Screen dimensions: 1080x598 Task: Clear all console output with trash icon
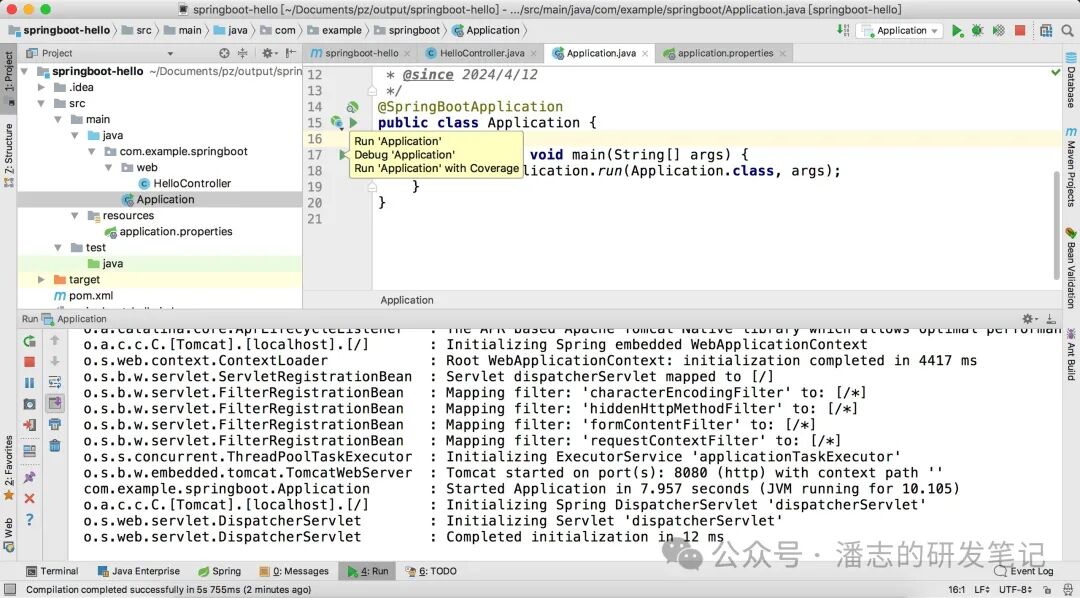pyautogui.click(x=55, y=446)
